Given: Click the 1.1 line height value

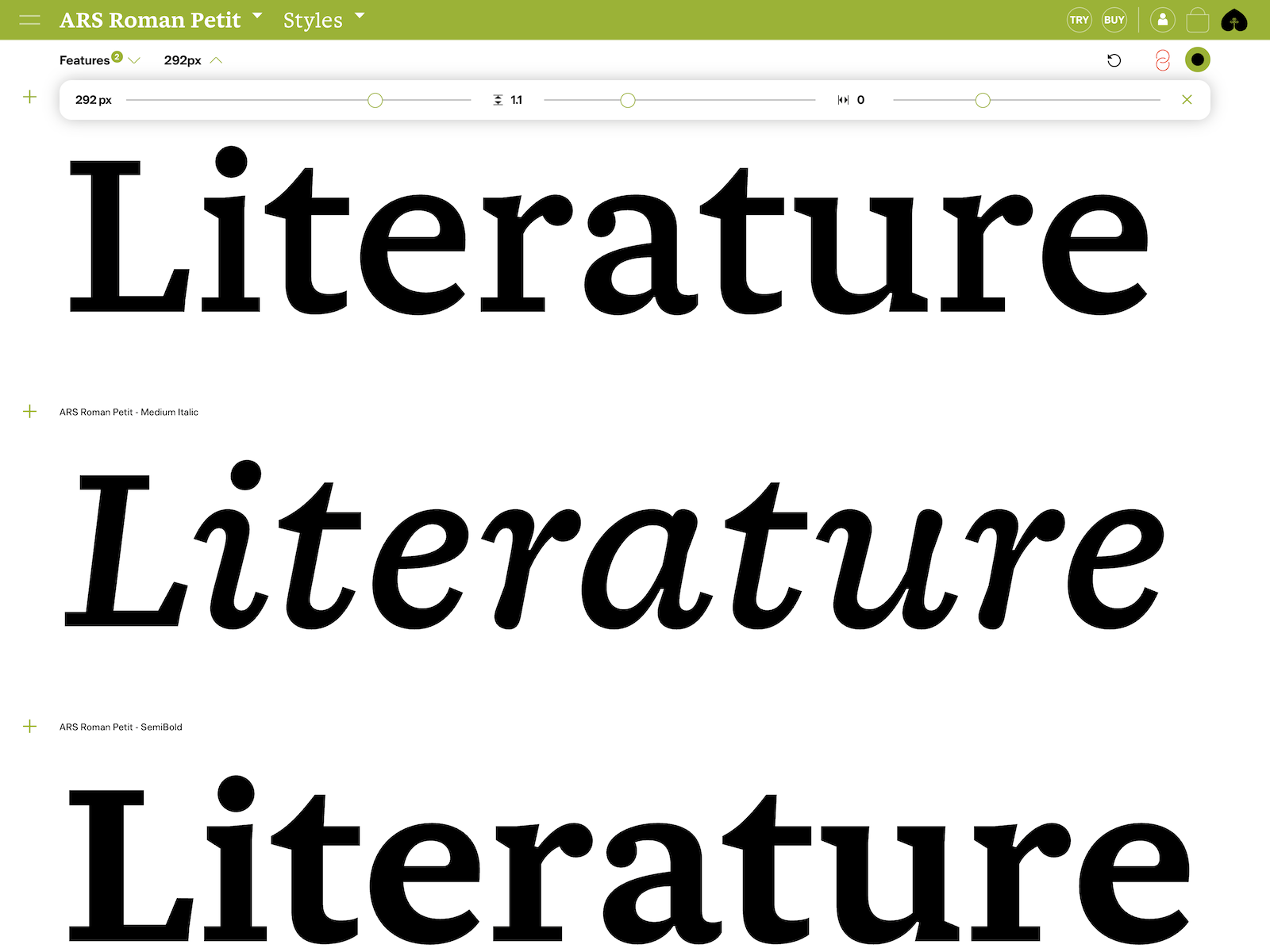Looking at the screenshot, I should pyautogui.click(x=516, y=100).
